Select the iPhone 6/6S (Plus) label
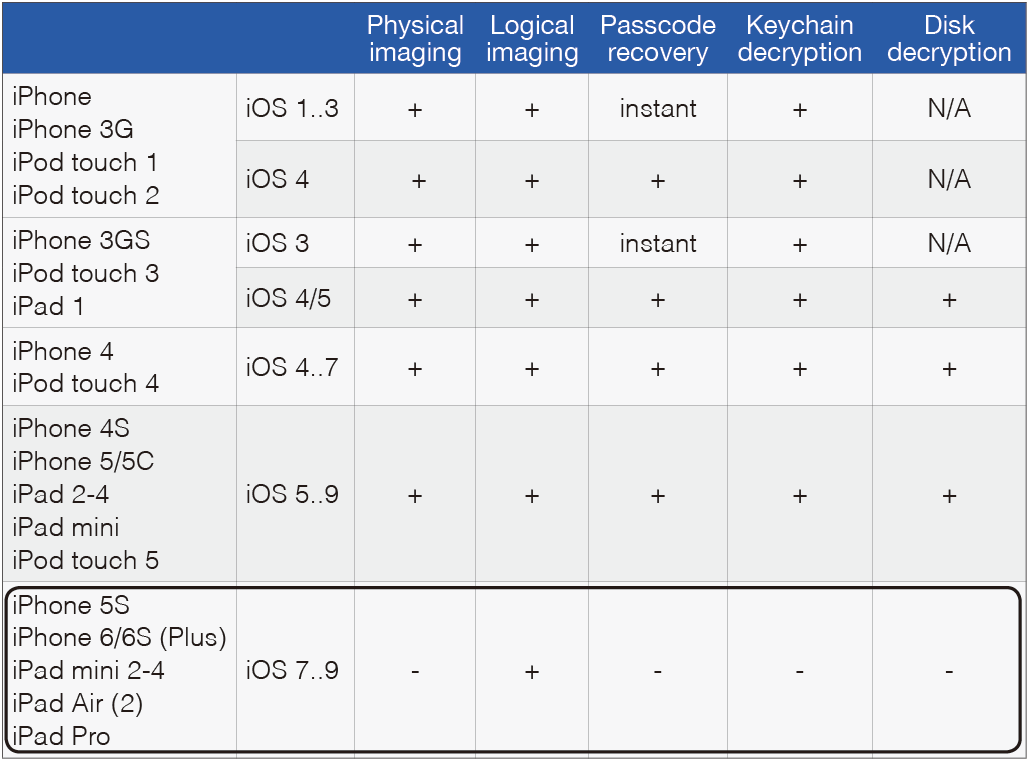 tap(120, 638)
